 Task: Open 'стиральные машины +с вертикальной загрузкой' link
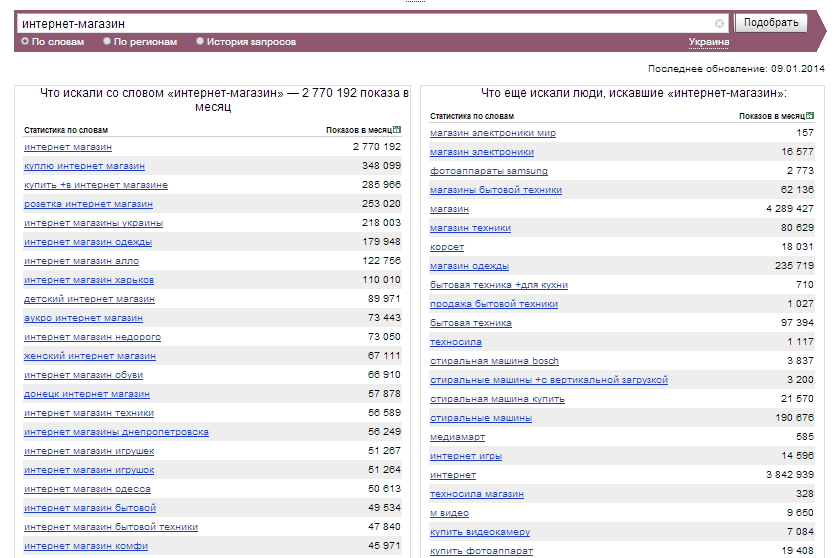point(549,380)
